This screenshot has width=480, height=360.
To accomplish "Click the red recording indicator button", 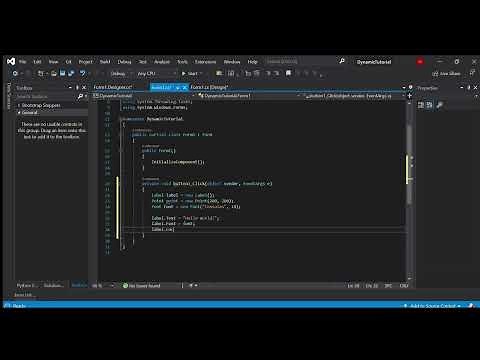I will tap(420, 62).
